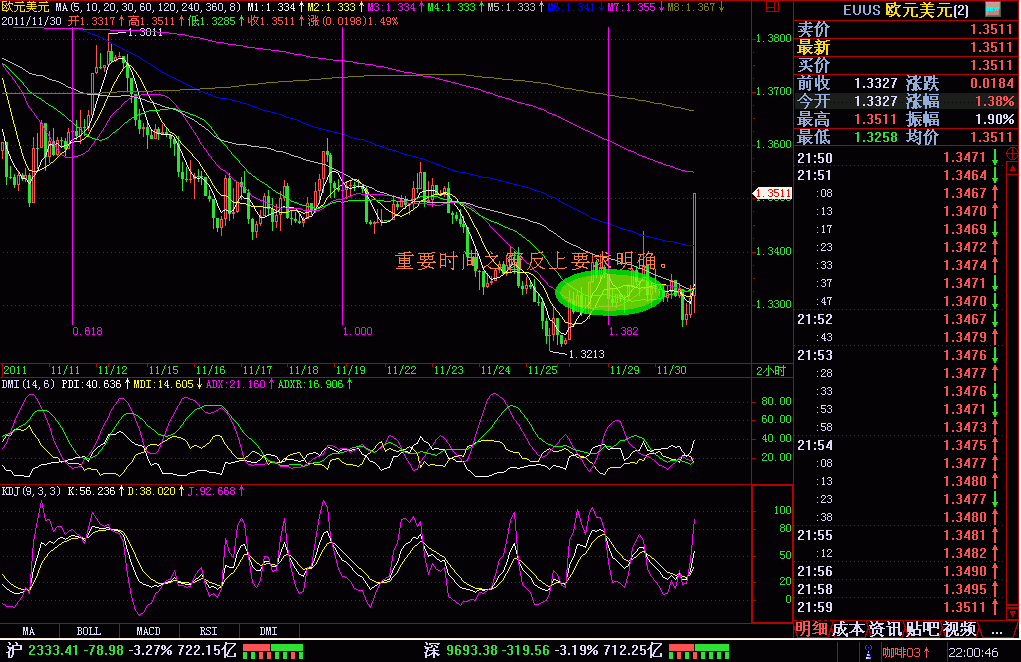The image size is (1021, 662).
Task: Click the 21:56 tick price 1.3490
Action: [x=964, y=572]
